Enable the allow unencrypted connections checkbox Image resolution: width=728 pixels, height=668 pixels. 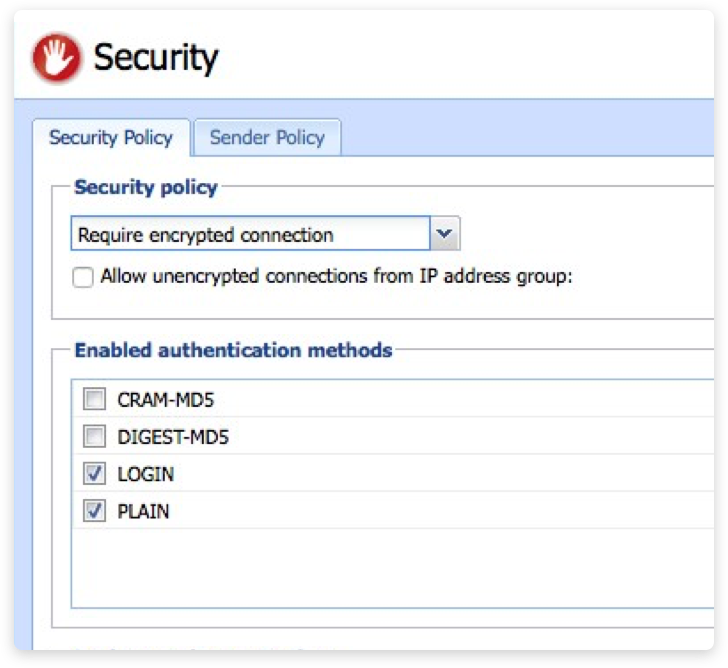click(x=83, y=278)
